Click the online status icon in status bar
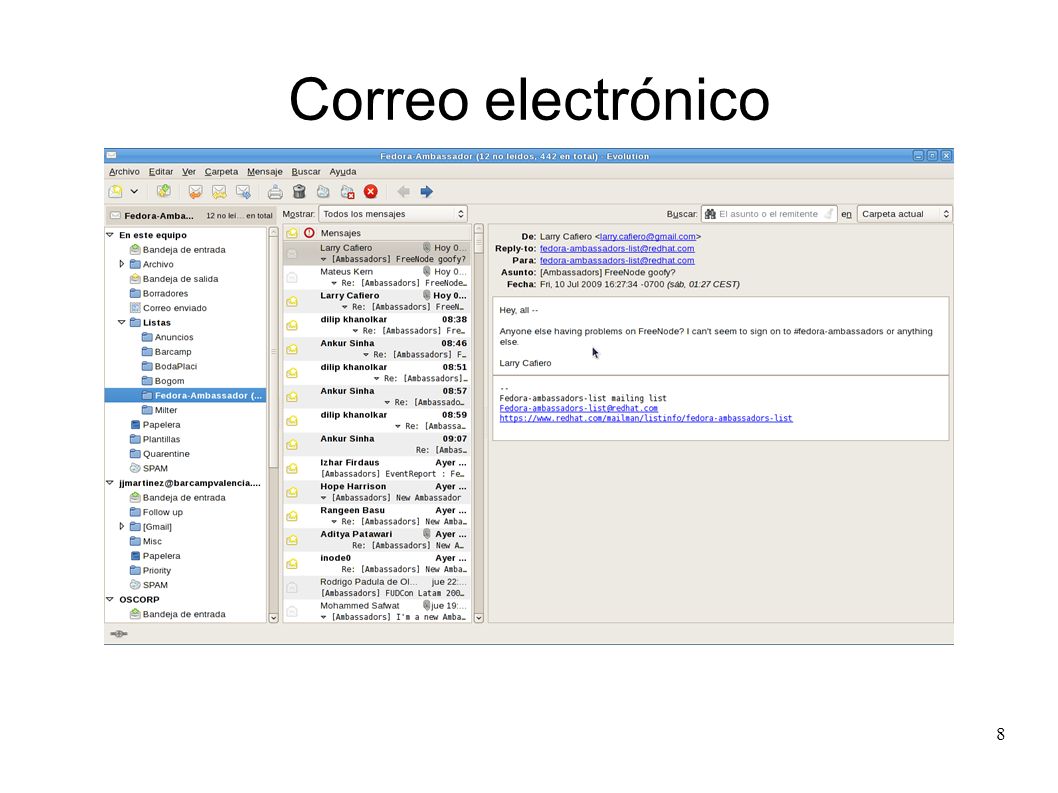Viewport: 1058px width, 793px height. (x=119, y=634)
